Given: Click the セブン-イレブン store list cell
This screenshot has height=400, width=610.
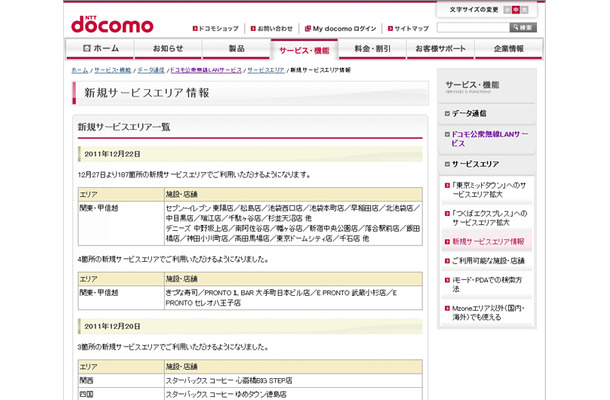Looking at the screenshot, I should click(293, 223).
